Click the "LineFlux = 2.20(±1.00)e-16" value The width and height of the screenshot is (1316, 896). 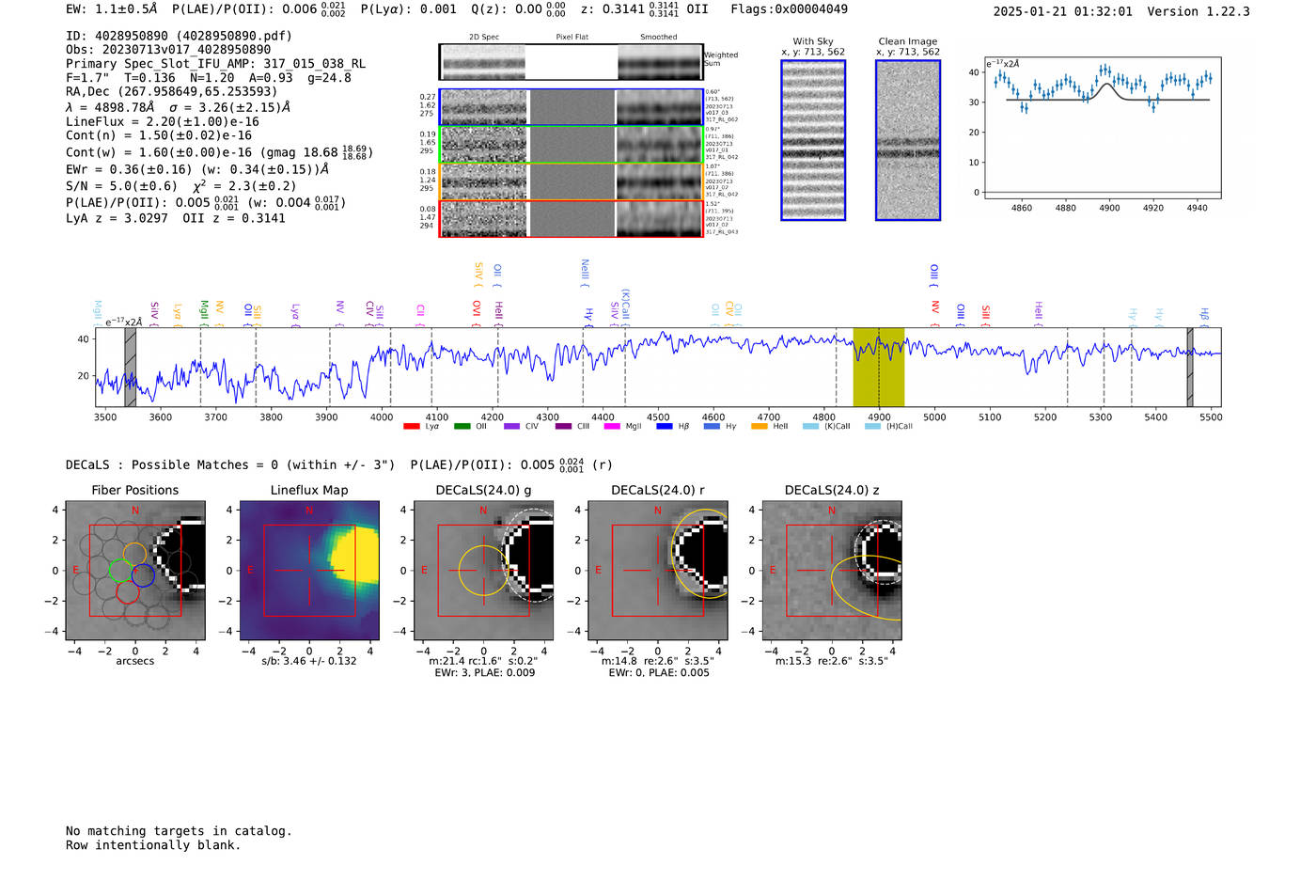[163, 122]
